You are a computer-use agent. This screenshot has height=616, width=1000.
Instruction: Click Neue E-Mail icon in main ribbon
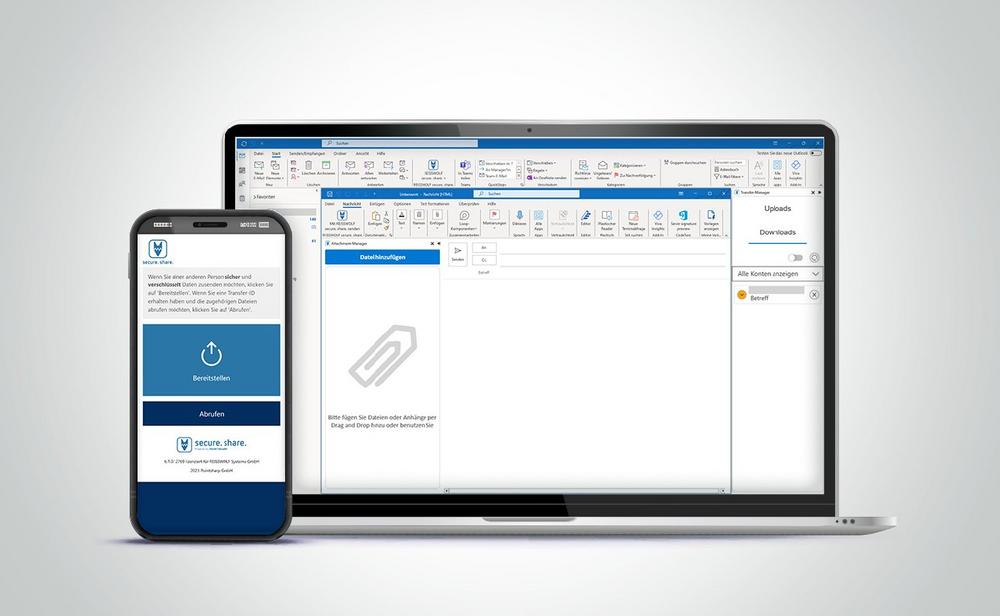[259, 166]
